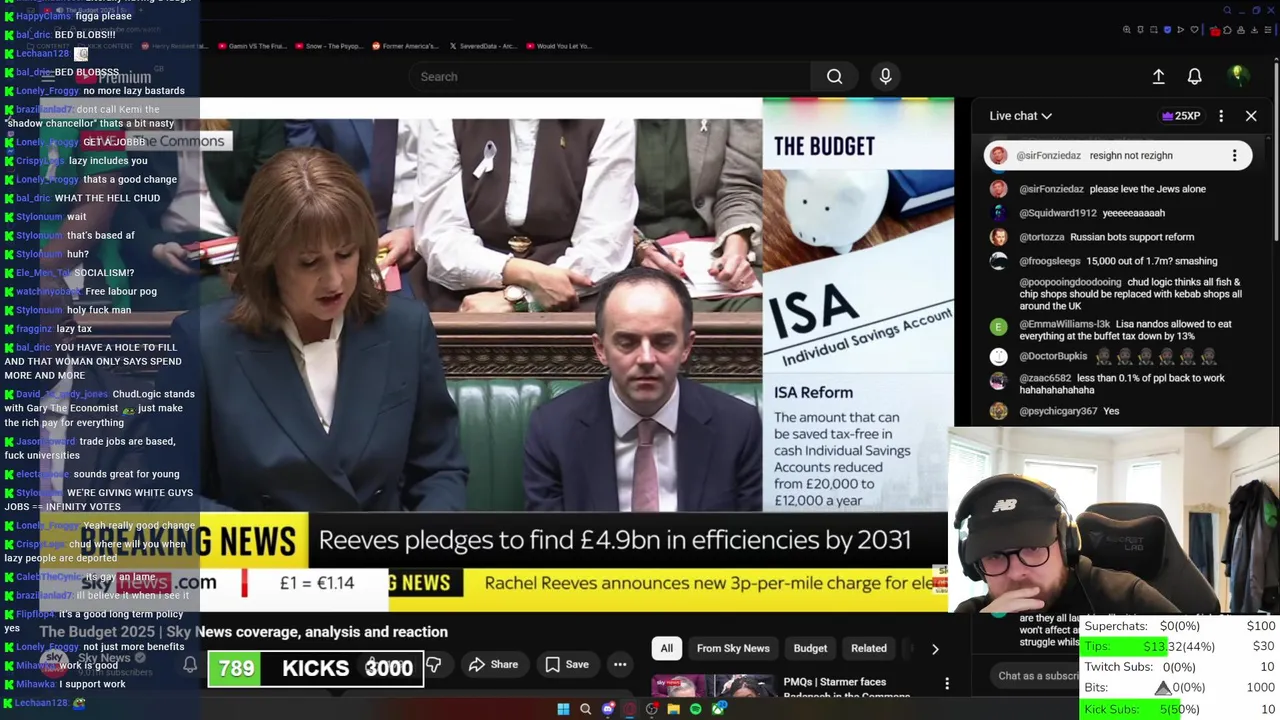The image size is (1280, 720).
Task: Open Discord from the taskbar
Action: point(608,709)
